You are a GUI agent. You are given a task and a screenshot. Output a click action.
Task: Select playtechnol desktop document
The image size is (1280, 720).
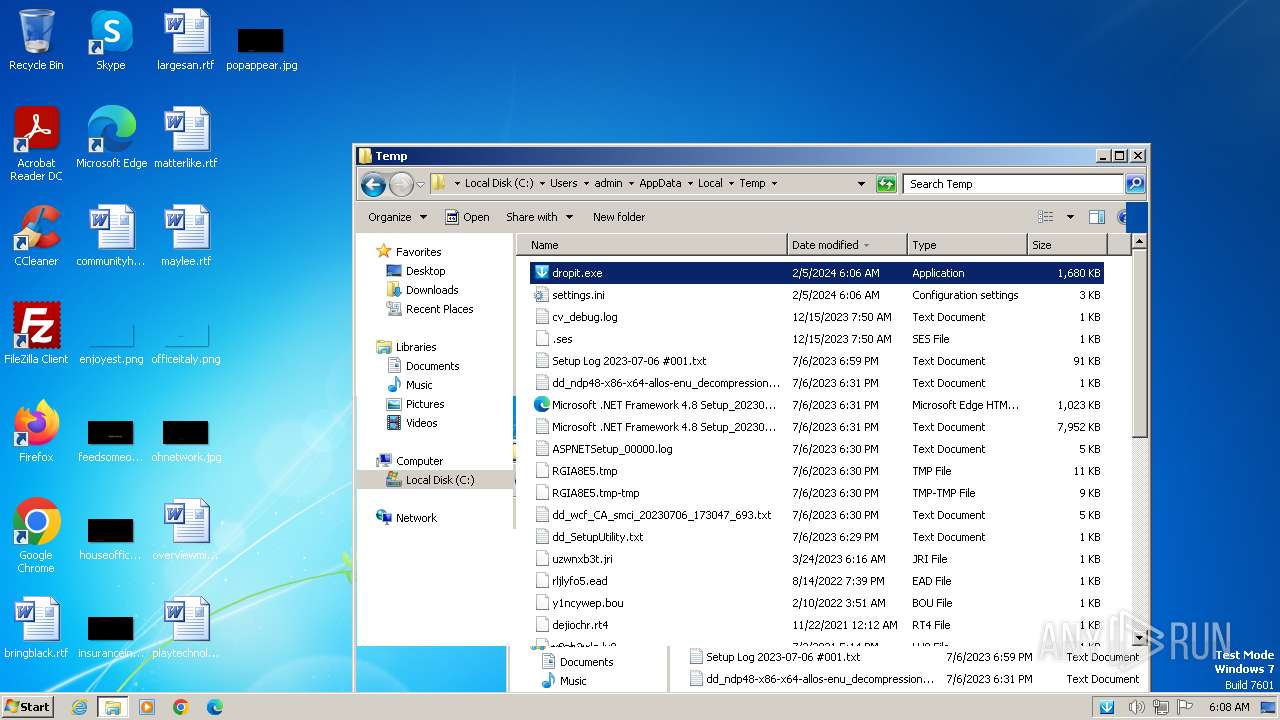(185, 628)
